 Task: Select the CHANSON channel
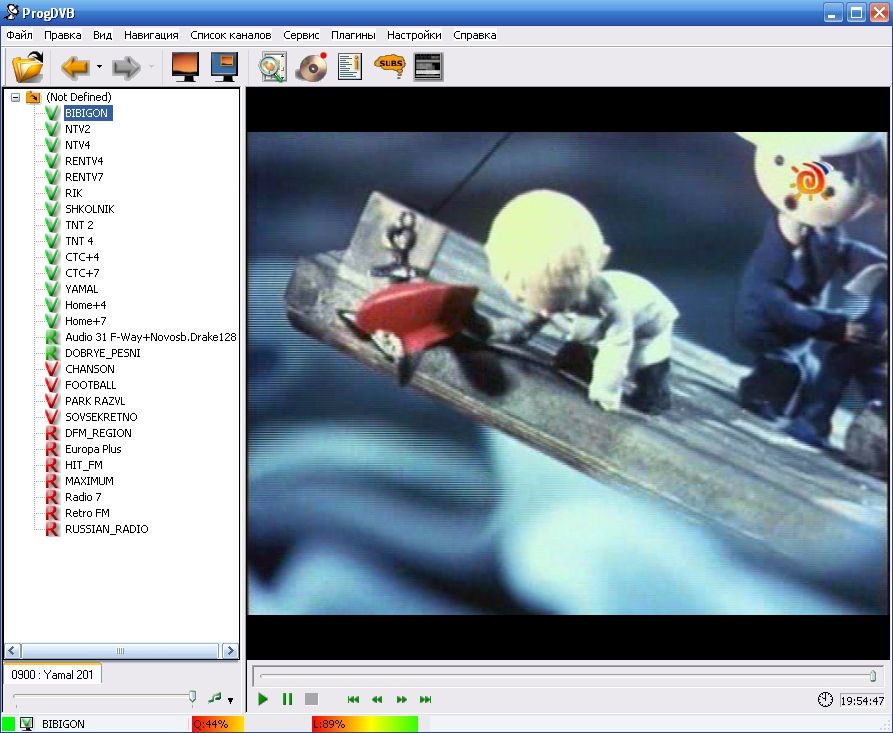(89, 368)
